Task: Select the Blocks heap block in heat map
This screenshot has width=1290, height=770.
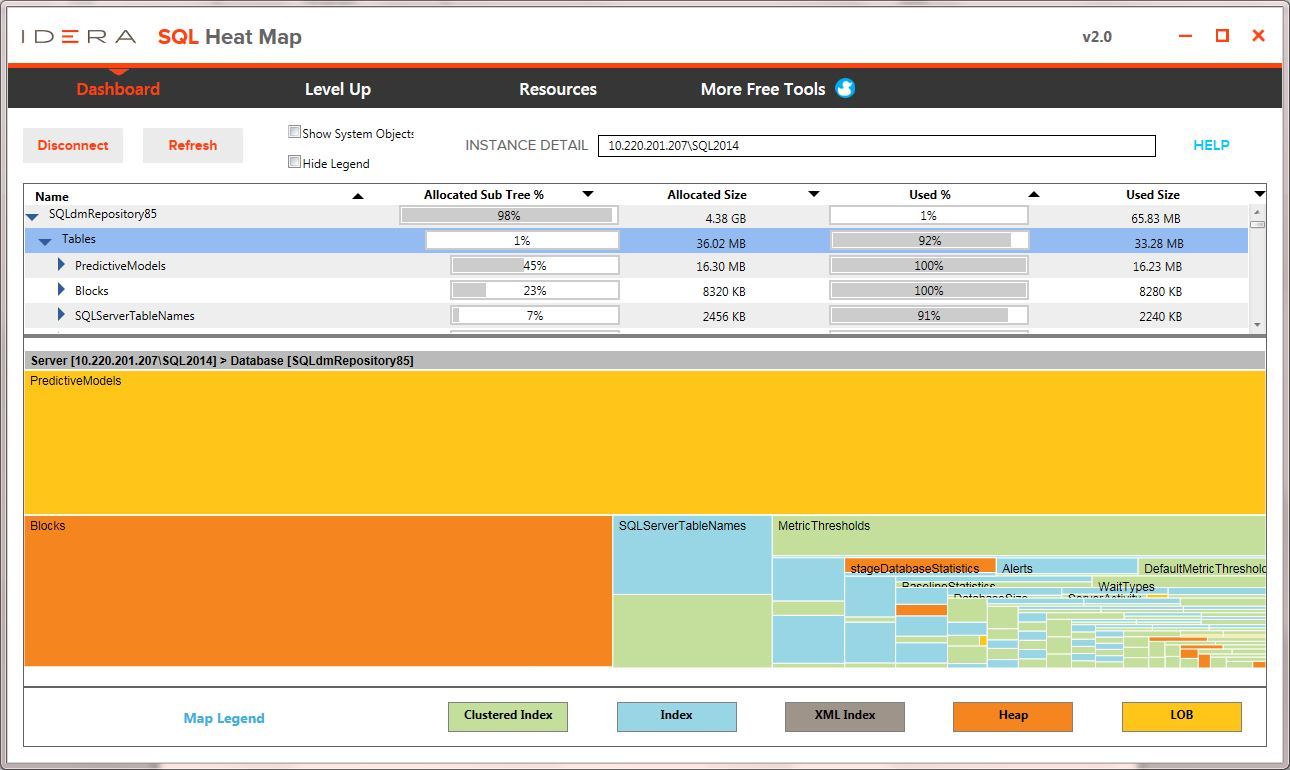Action: pos(318,591)
